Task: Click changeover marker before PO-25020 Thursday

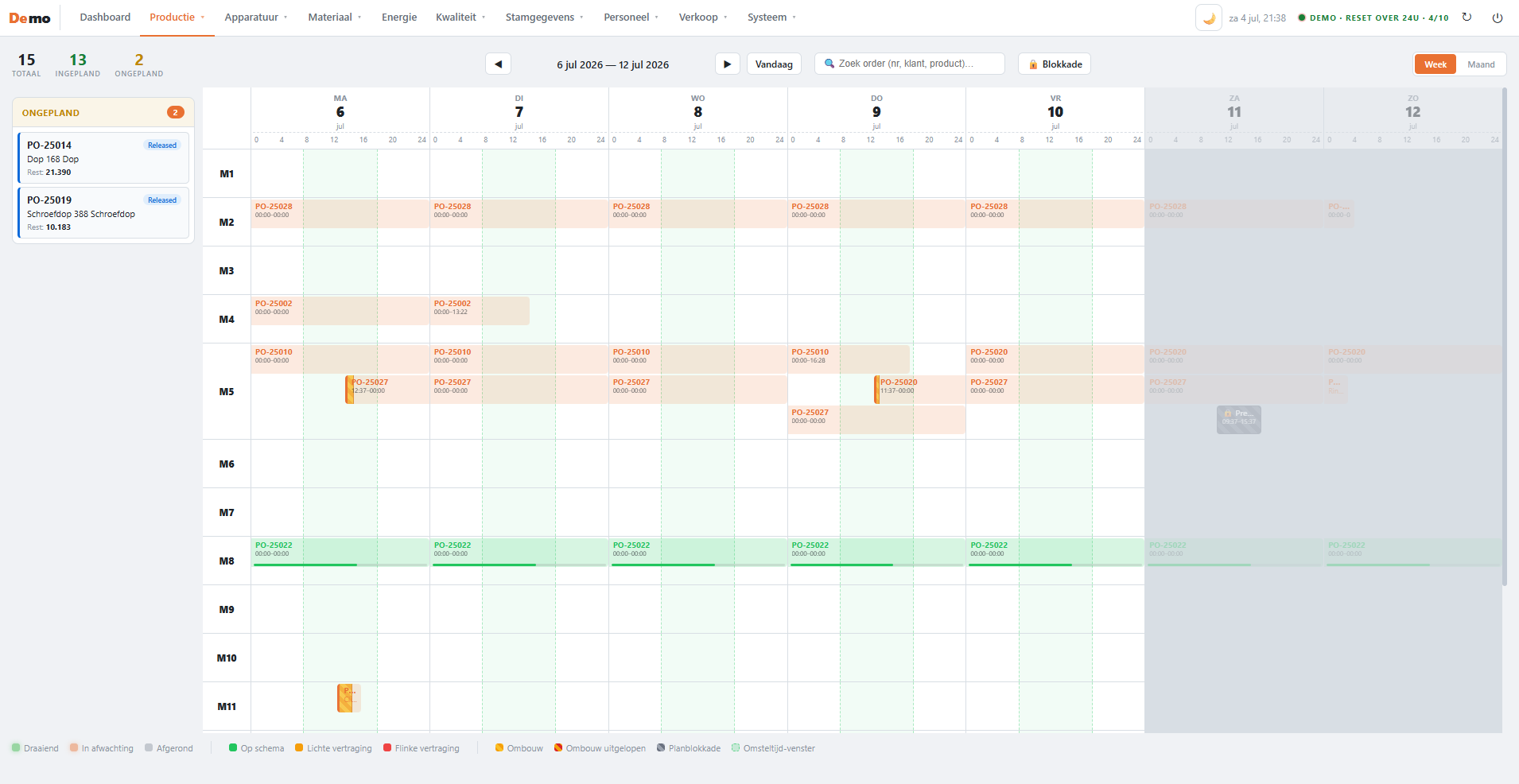Action: click(876, 390)
